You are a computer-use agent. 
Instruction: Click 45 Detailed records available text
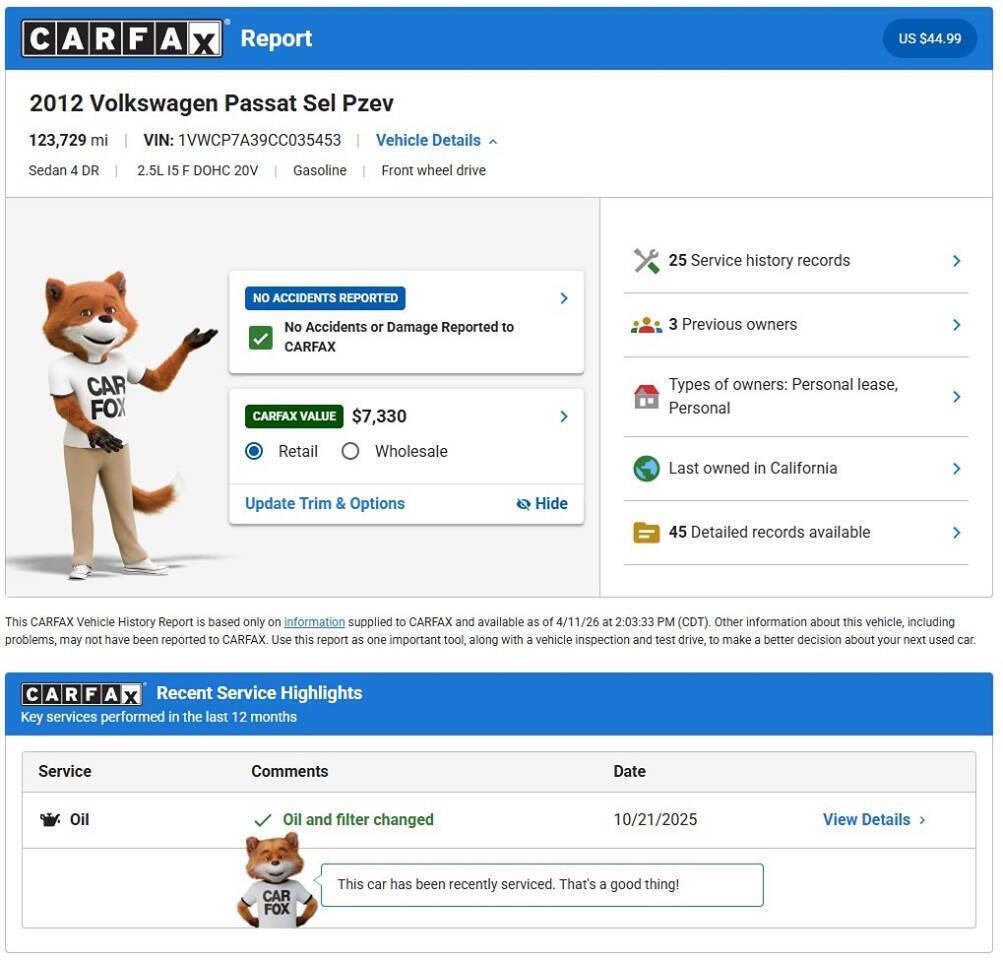pos(770,533)
